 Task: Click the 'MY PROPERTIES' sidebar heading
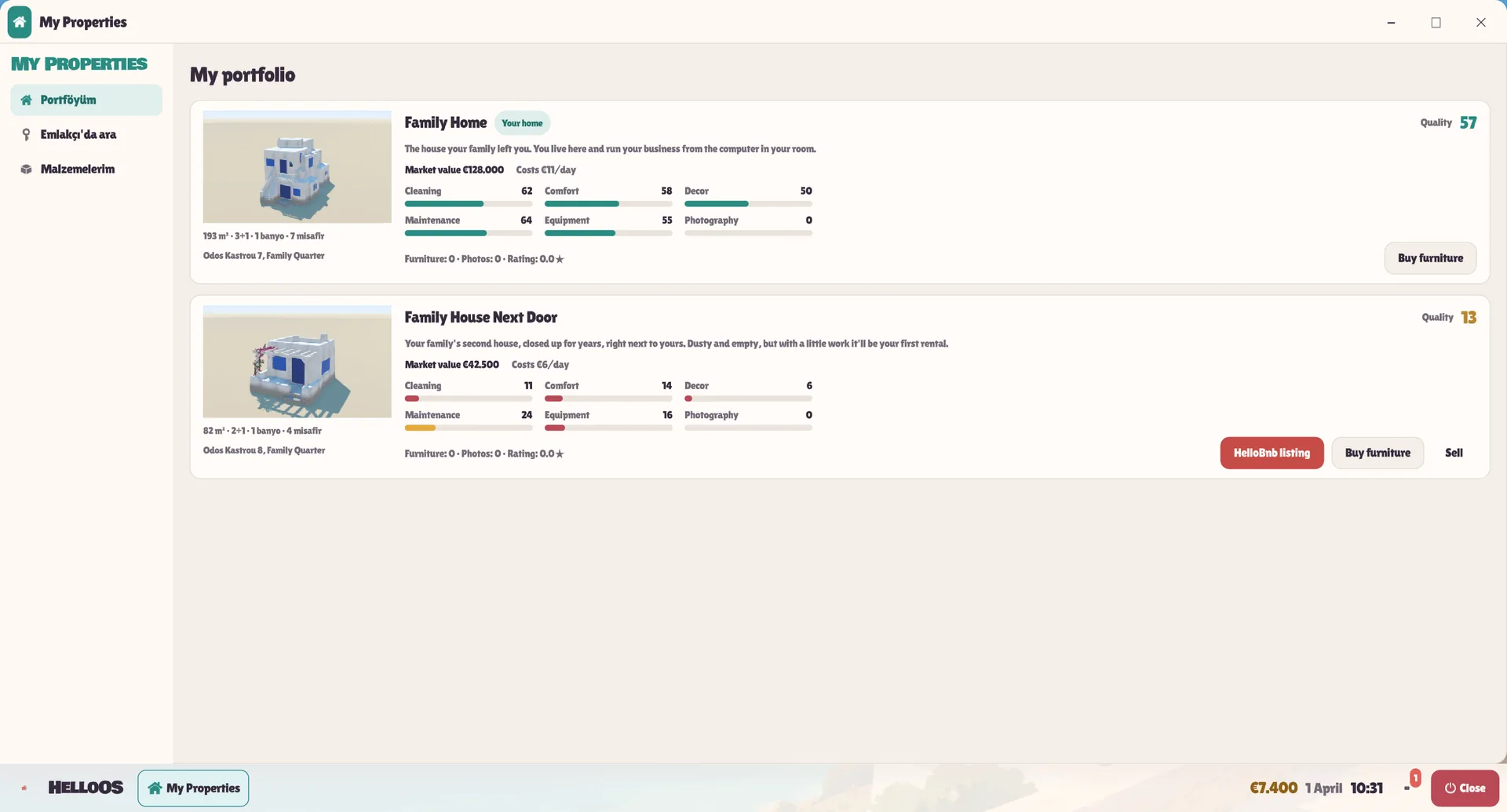(79, 64)
